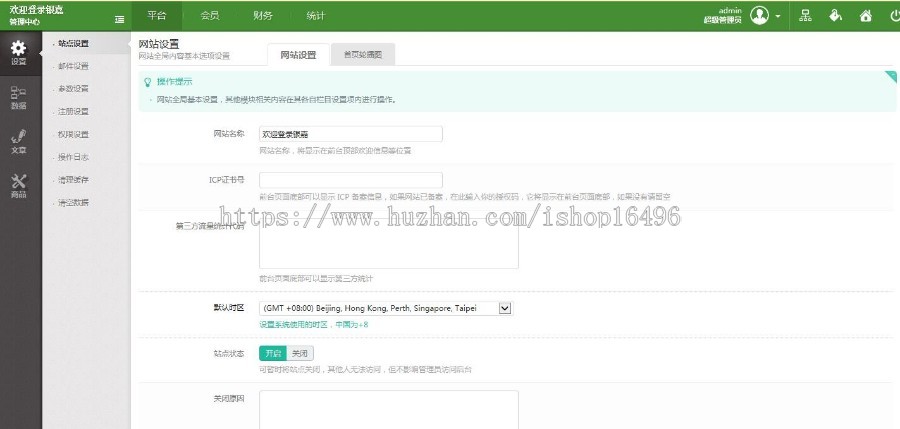The height and width of the screenshot is (429, 900).
Task: Switch to the 会员 top menu
Action: click(210, 16)
